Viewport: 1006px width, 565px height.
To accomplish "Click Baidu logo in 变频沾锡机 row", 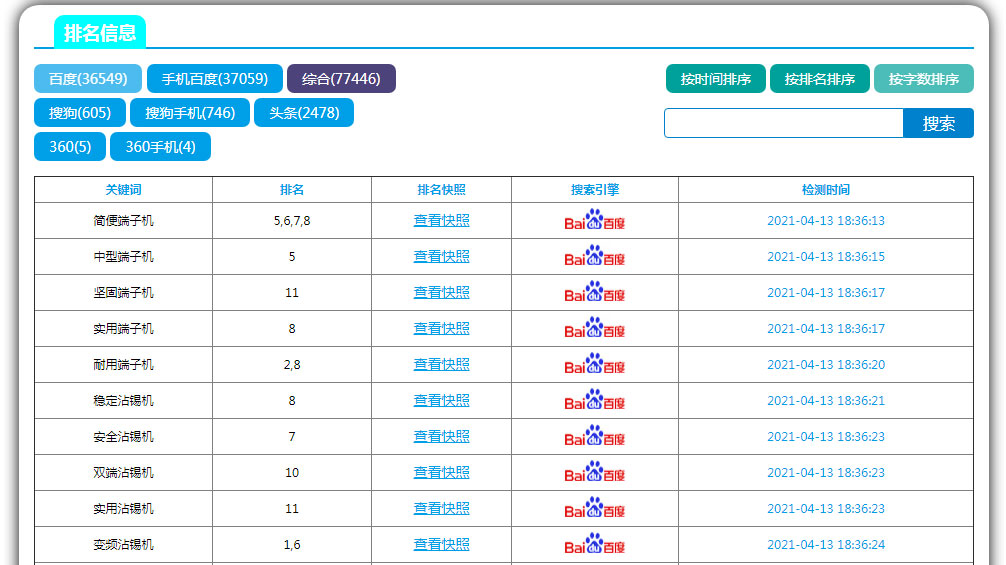I will (594, 543).
